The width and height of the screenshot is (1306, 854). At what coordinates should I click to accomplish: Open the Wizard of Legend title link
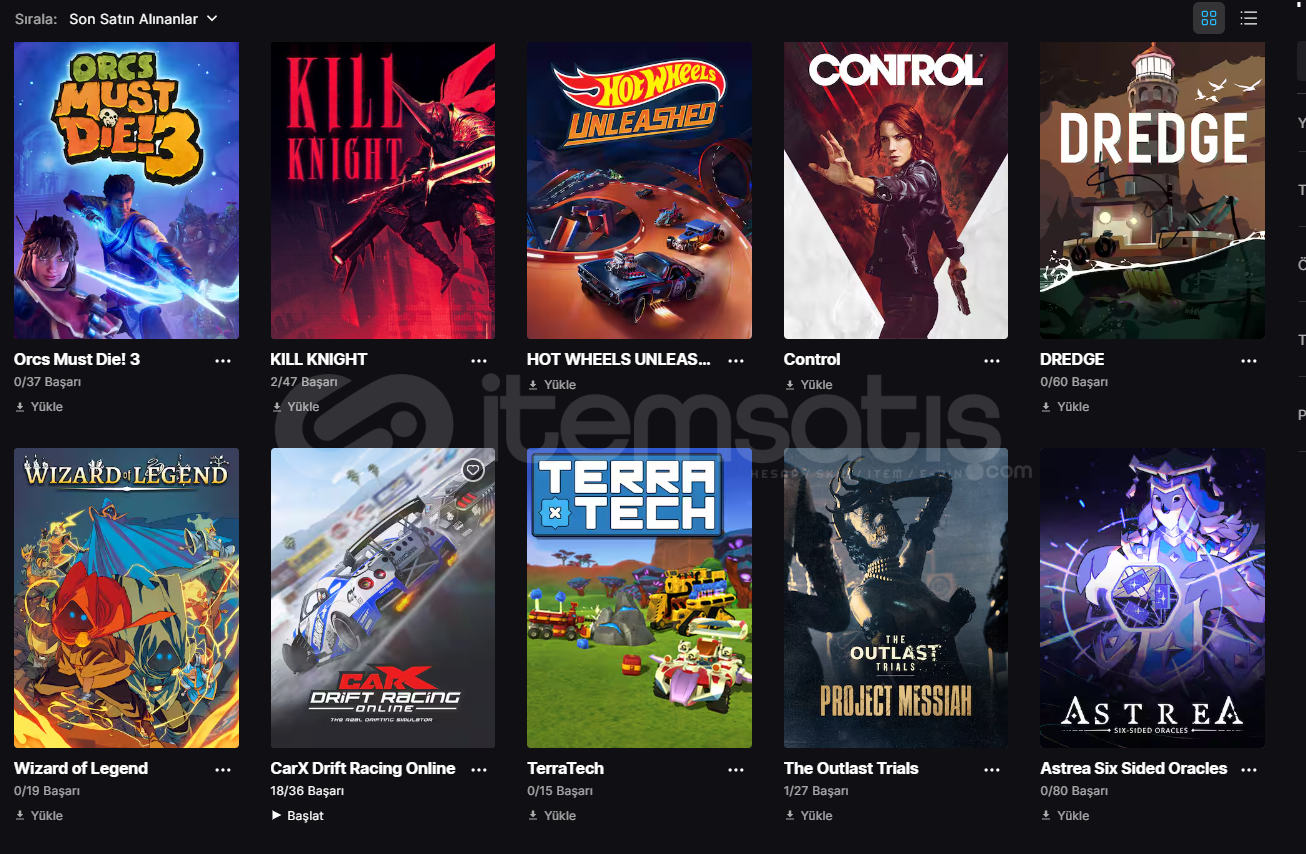[x=81, y=769]
